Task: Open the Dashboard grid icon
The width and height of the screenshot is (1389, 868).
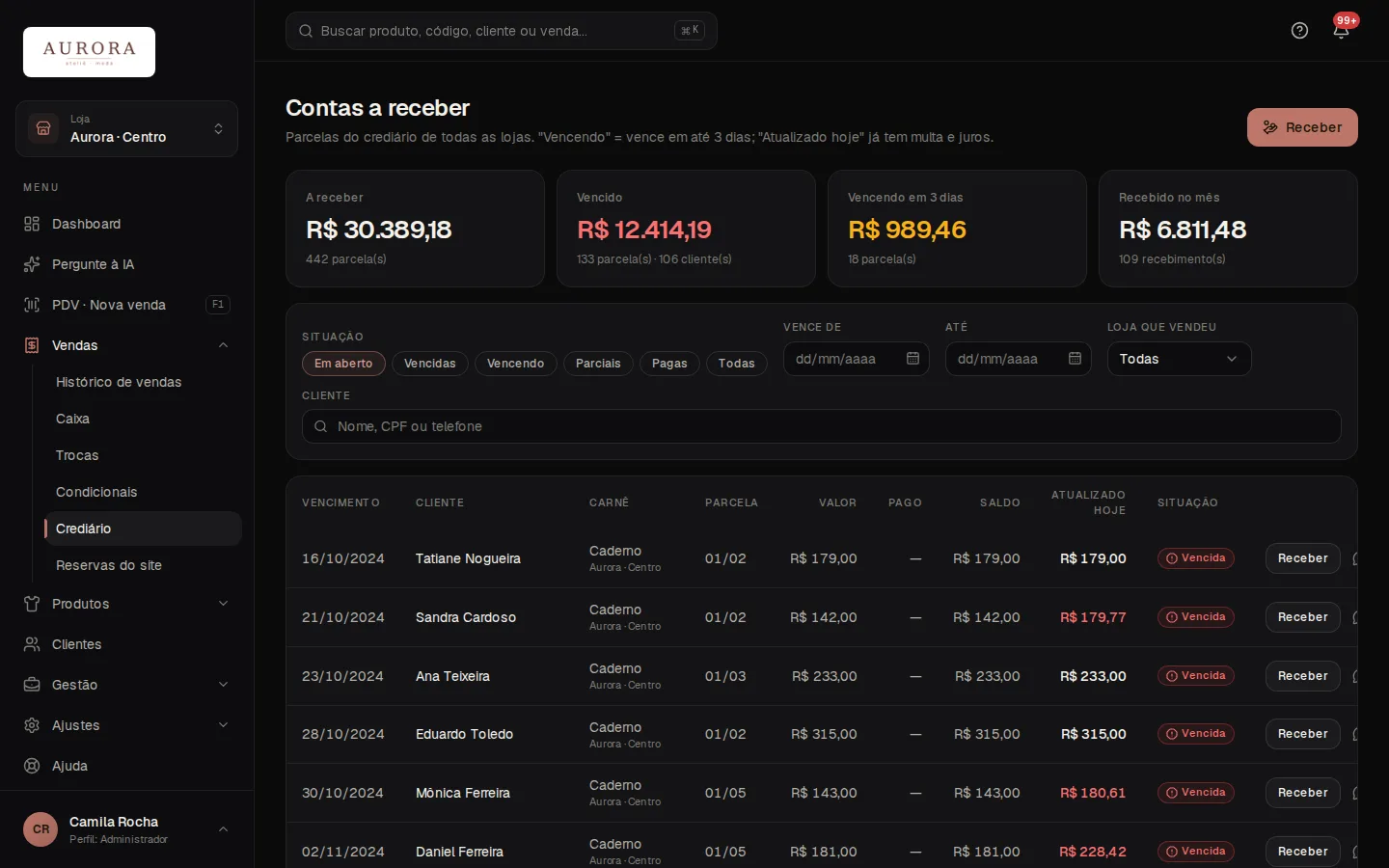Action: (32, 224)
